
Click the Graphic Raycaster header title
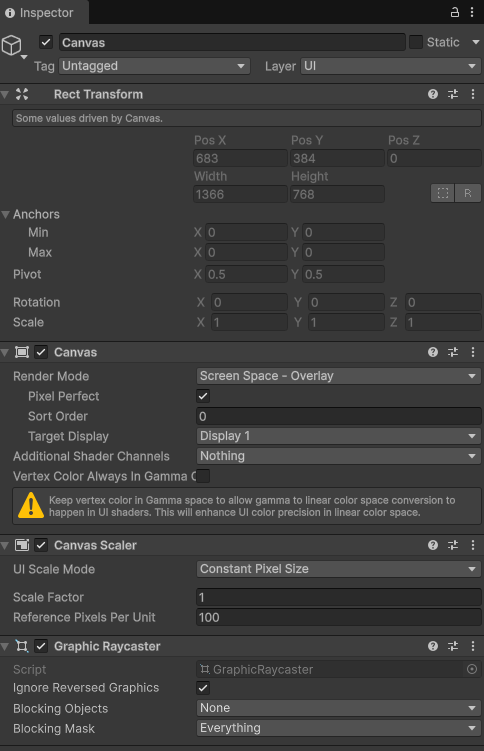point(107,647)
